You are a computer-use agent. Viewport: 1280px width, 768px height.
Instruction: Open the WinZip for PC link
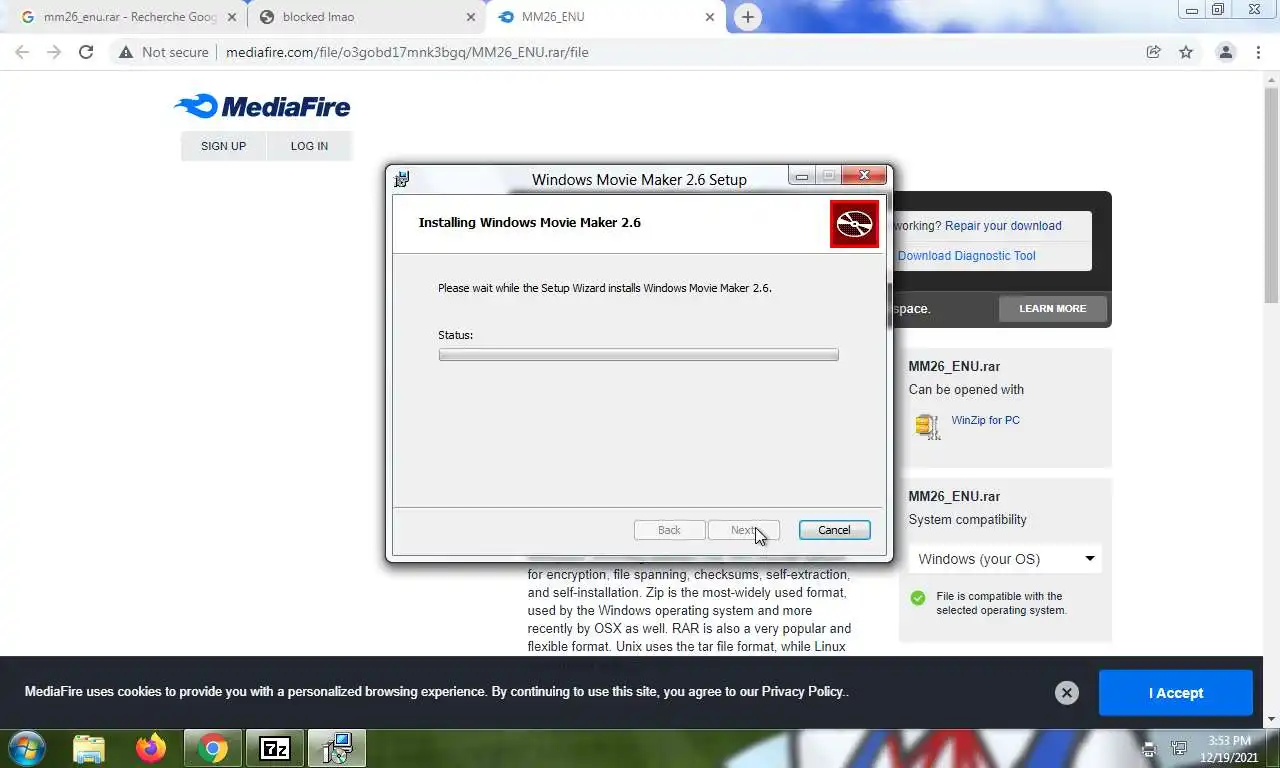985,420
